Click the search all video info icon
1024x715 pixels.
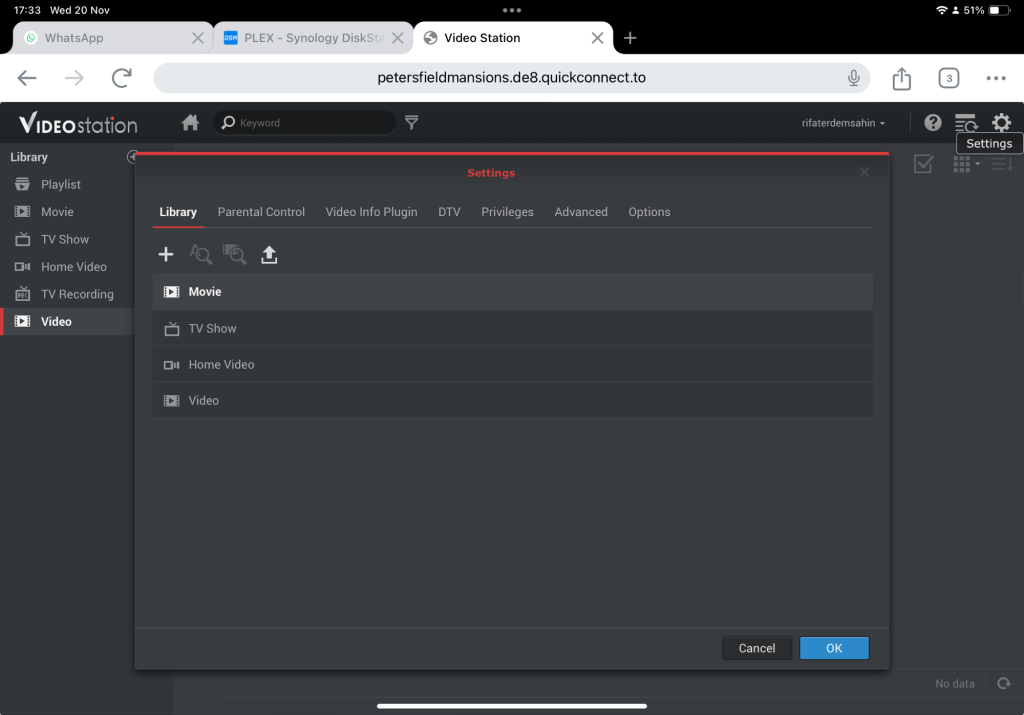point(235,254)
